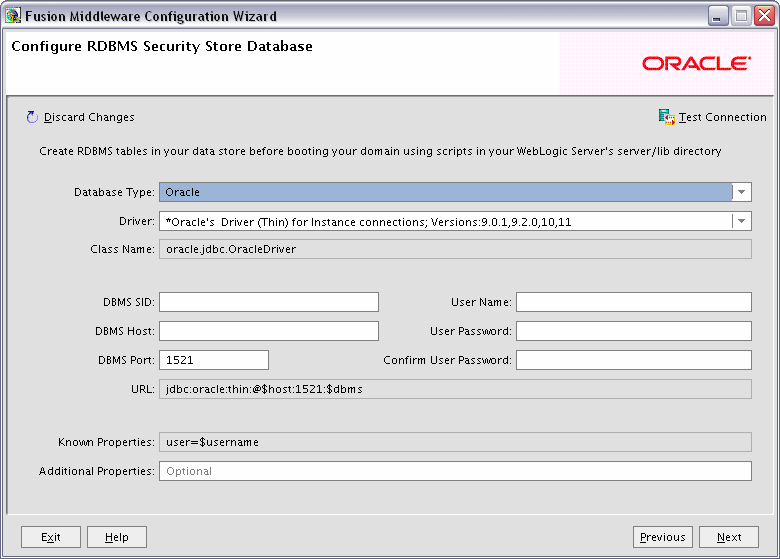Close the Configuration Wizard window
The image size is (780, 559).
coord(764,16)
